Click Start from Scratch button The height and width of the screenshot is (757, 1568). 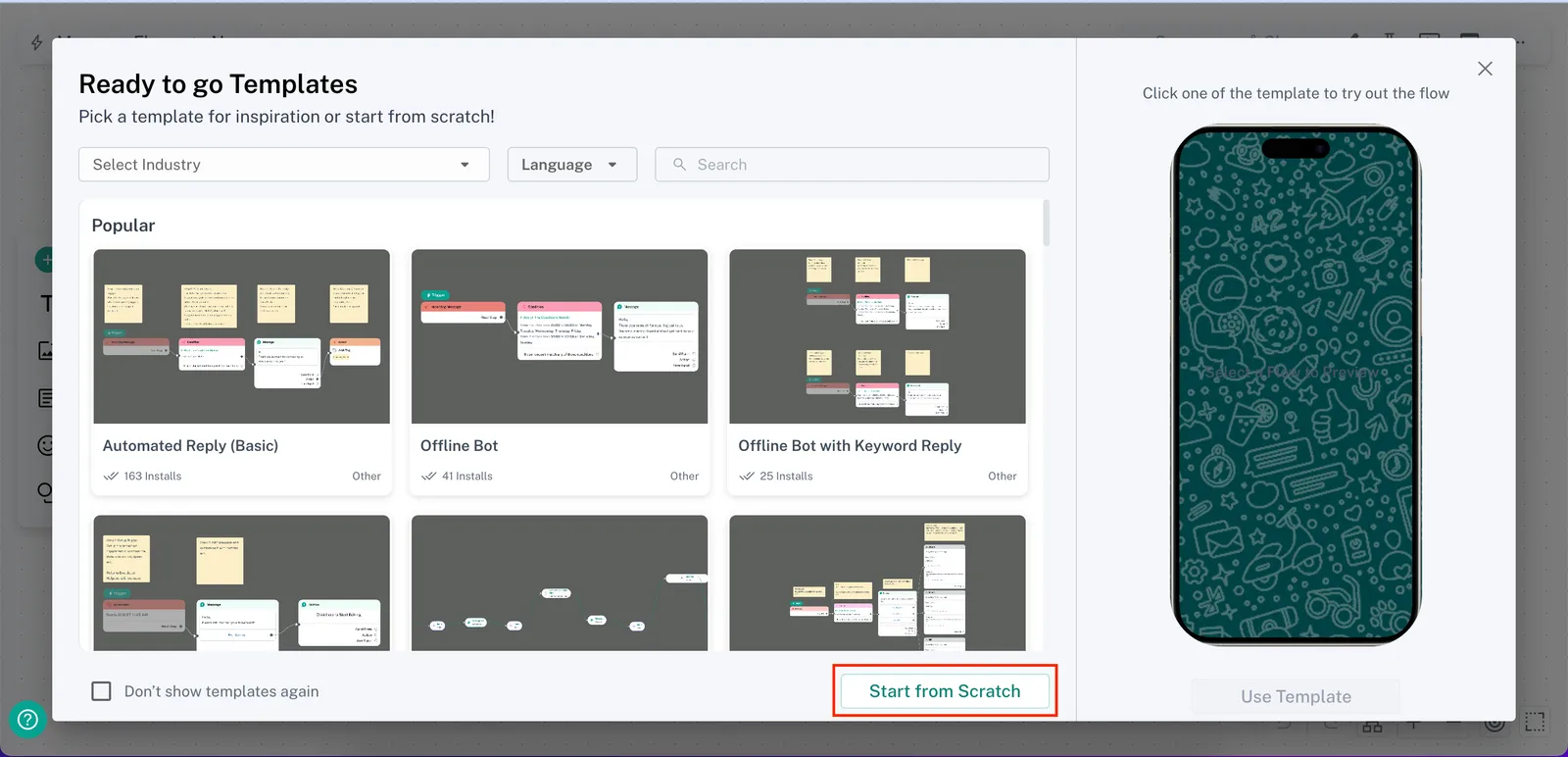[945, 691]
